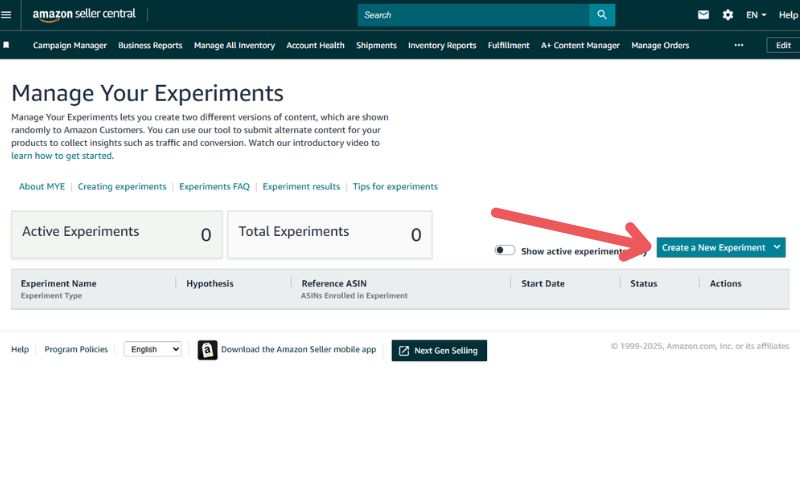
Task: Open the EN language dropdown
Action: 756,15
